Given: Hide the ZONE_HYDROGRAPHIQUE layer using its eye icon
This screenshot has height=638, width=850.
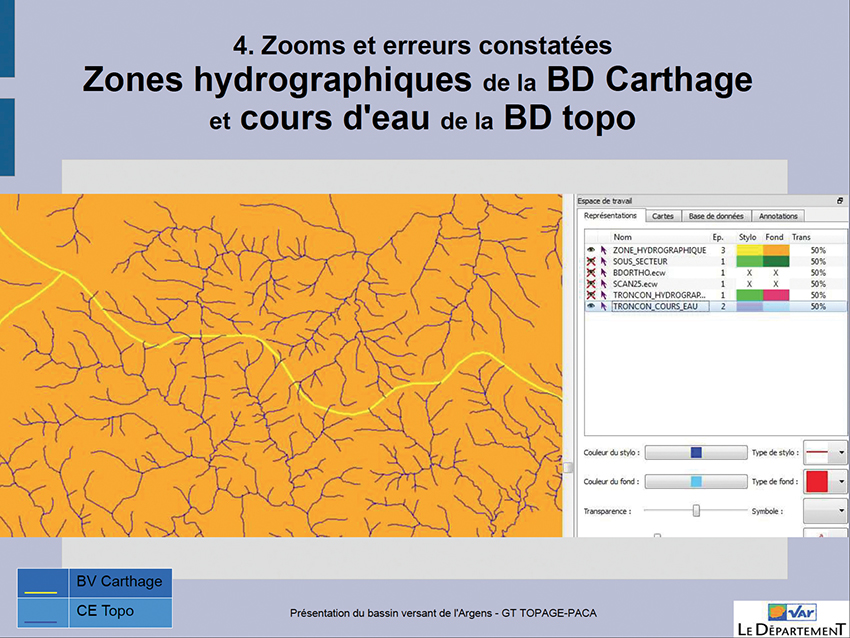Looking at the screenshot, I should point(590,250).
